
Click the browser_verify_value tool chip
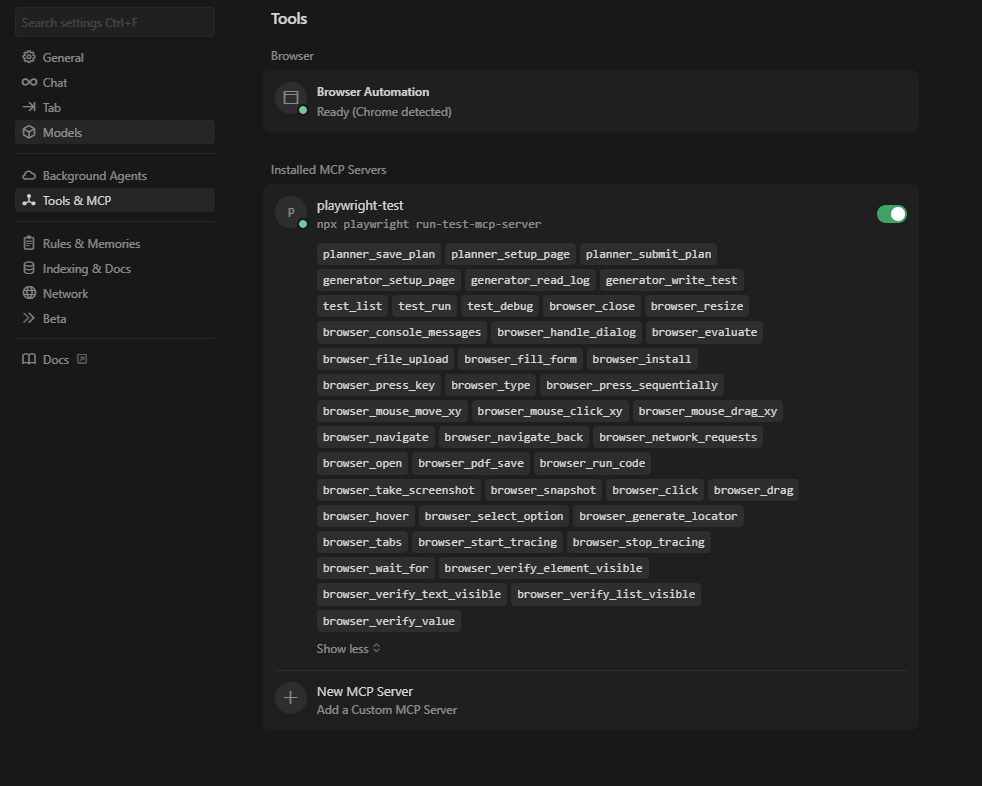388,621
